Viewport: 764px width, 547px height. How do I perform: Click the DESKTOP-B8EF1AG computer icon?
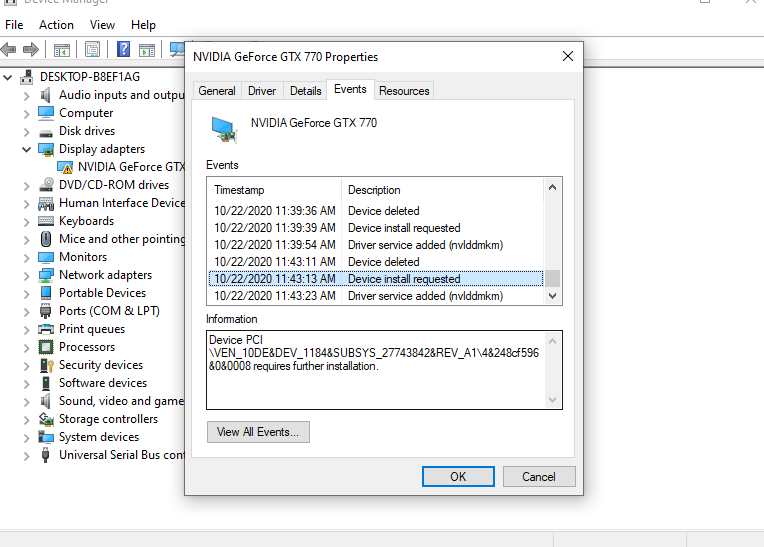pyautogui.click(x=27, y=77)
